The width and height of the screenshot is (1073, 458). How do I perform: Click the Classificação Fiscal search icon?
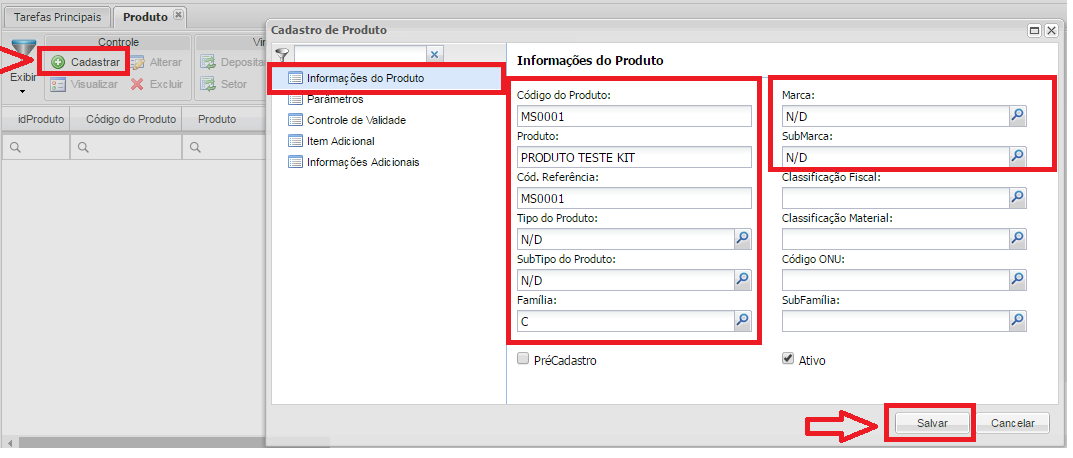(x=1017, y=198)
